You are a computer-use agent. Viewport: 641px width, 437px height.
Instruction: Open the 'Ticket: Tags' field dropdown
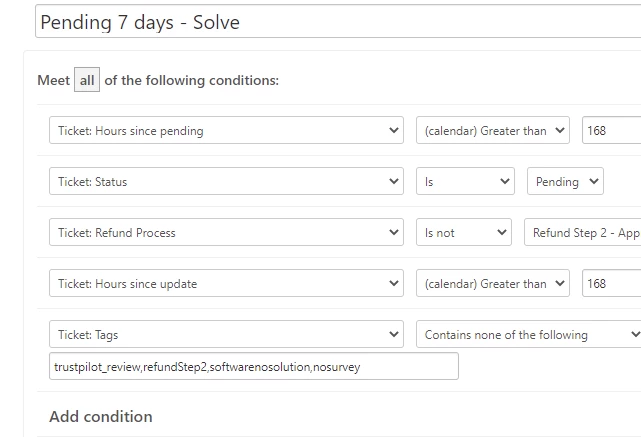226,335
